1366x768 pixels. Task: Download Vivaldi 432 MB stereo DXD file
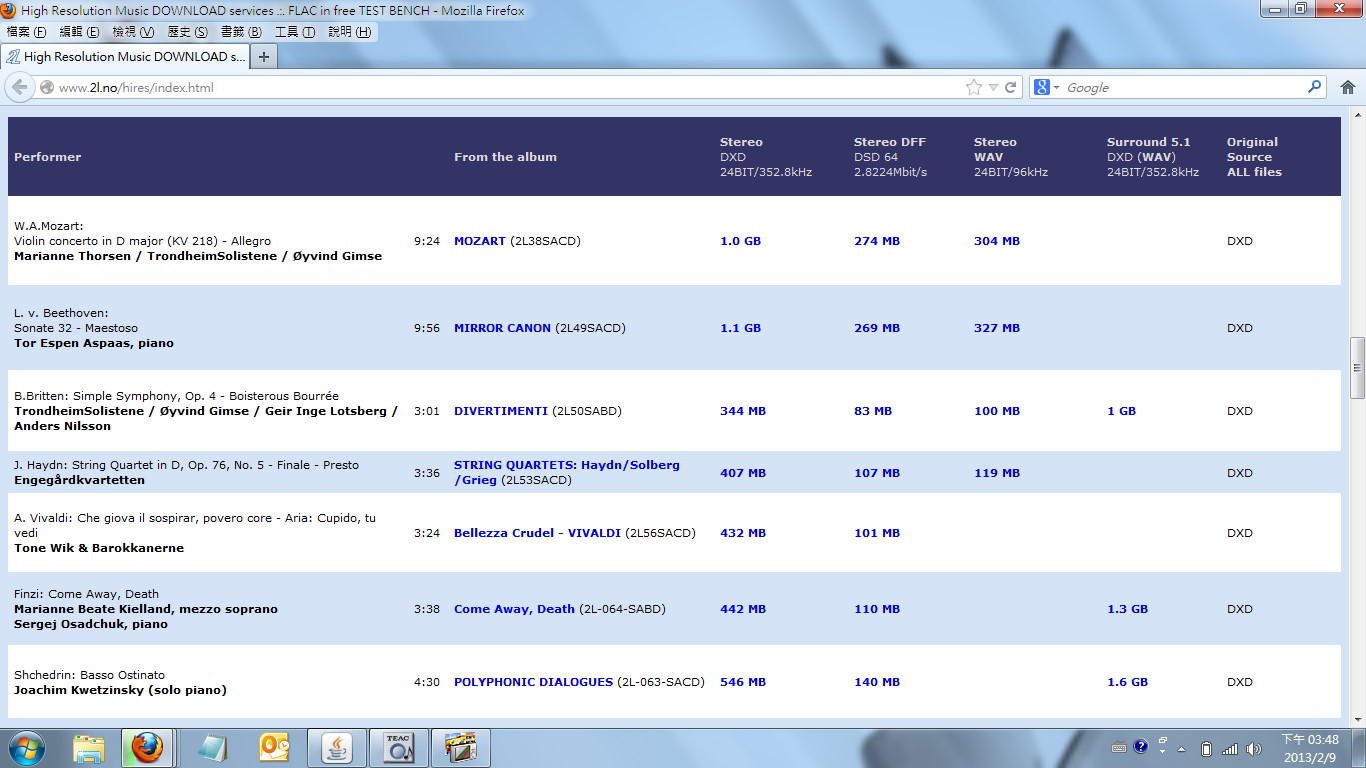point(743,533)
